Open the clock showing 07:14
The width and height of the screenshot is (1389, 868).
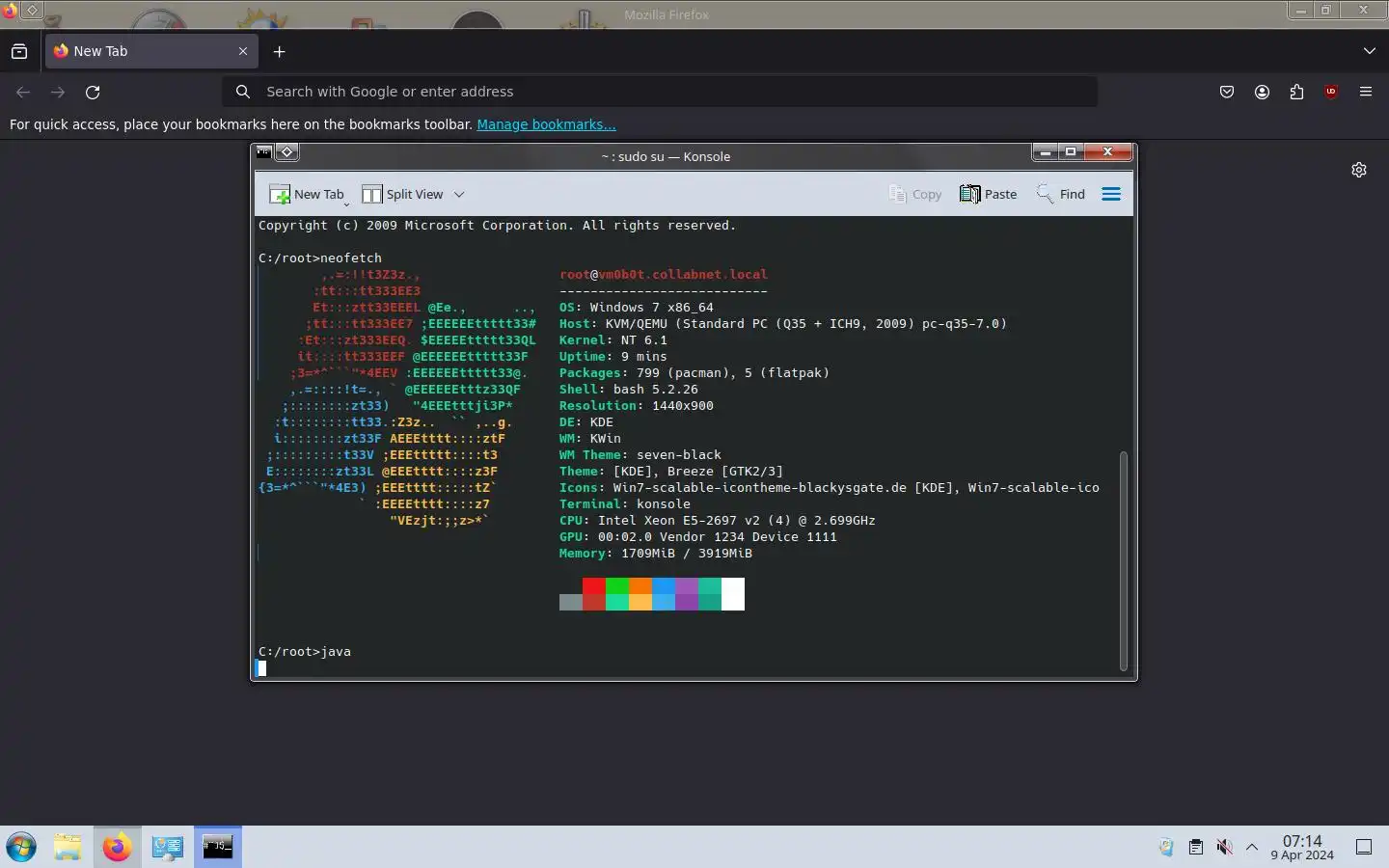(1302, 847)
